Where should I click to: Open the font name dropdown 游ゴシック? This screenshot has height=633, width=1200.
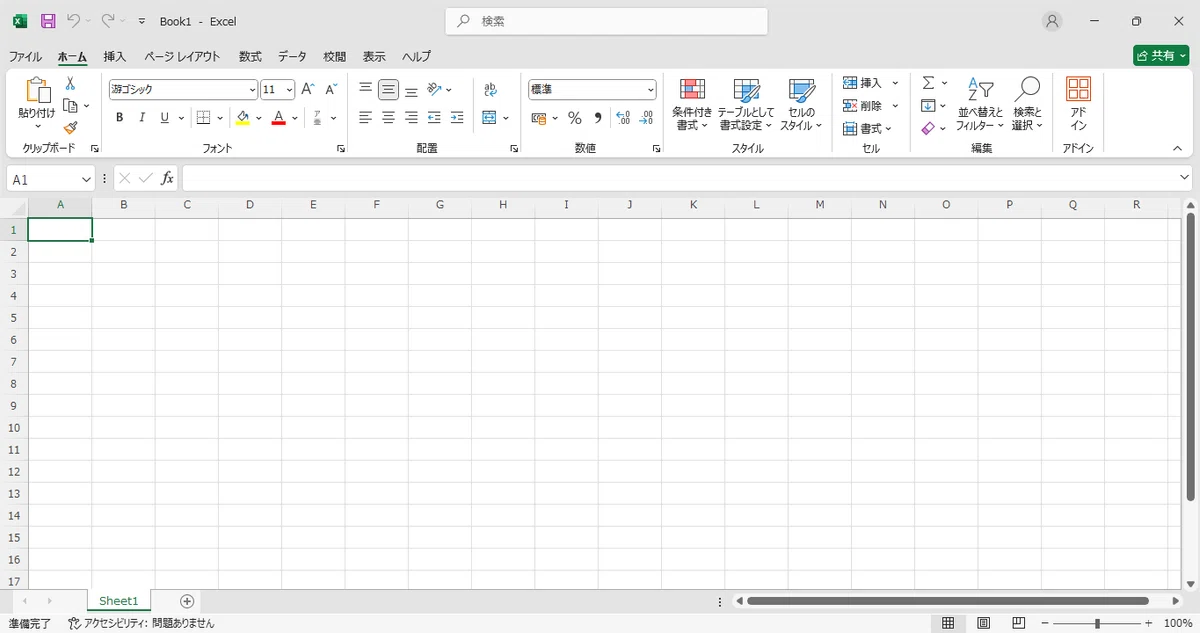click(x=252, y=90)
